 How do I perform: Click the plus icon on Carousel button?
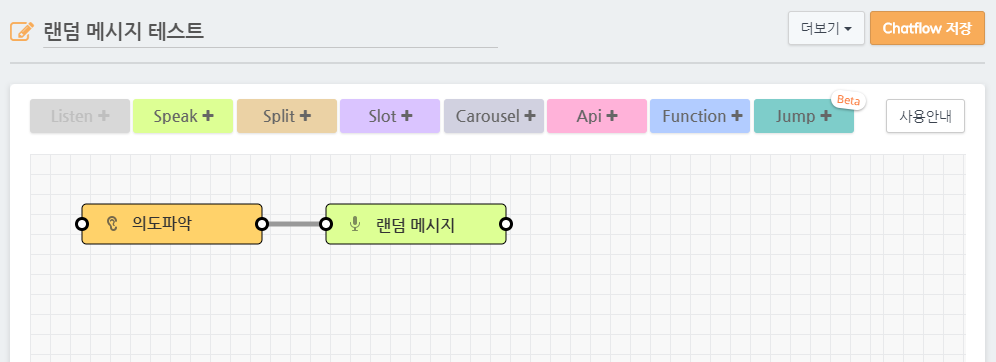coord(530,116)
